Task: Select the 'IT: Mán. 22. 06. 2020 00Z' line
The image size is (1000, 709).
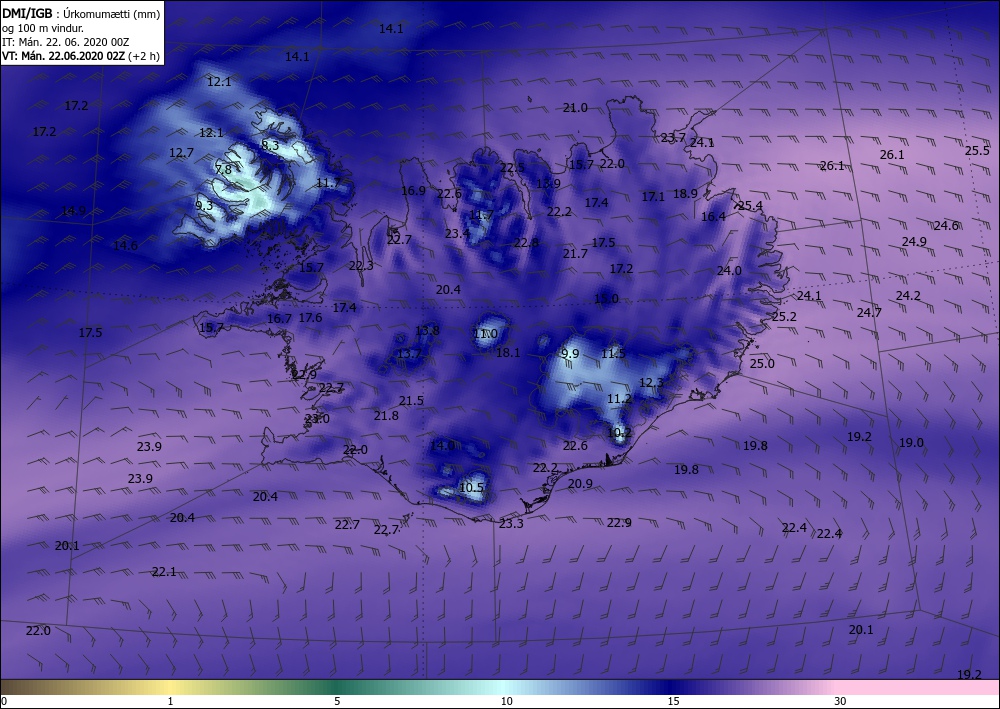Action: (x=66, y=42)
